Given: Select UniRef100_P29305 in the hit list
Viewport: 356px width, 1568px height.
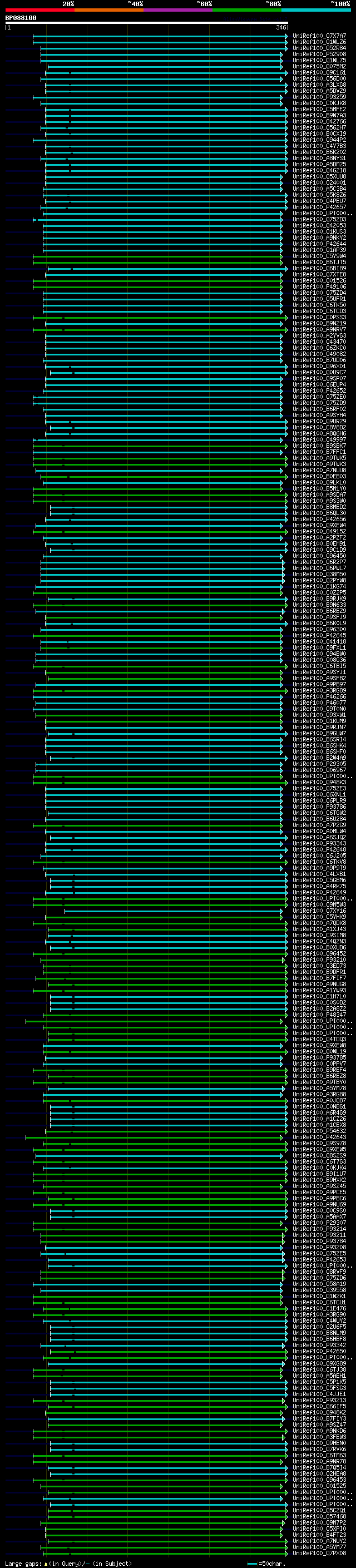Looking at the screenshot, I should [319, 764].
